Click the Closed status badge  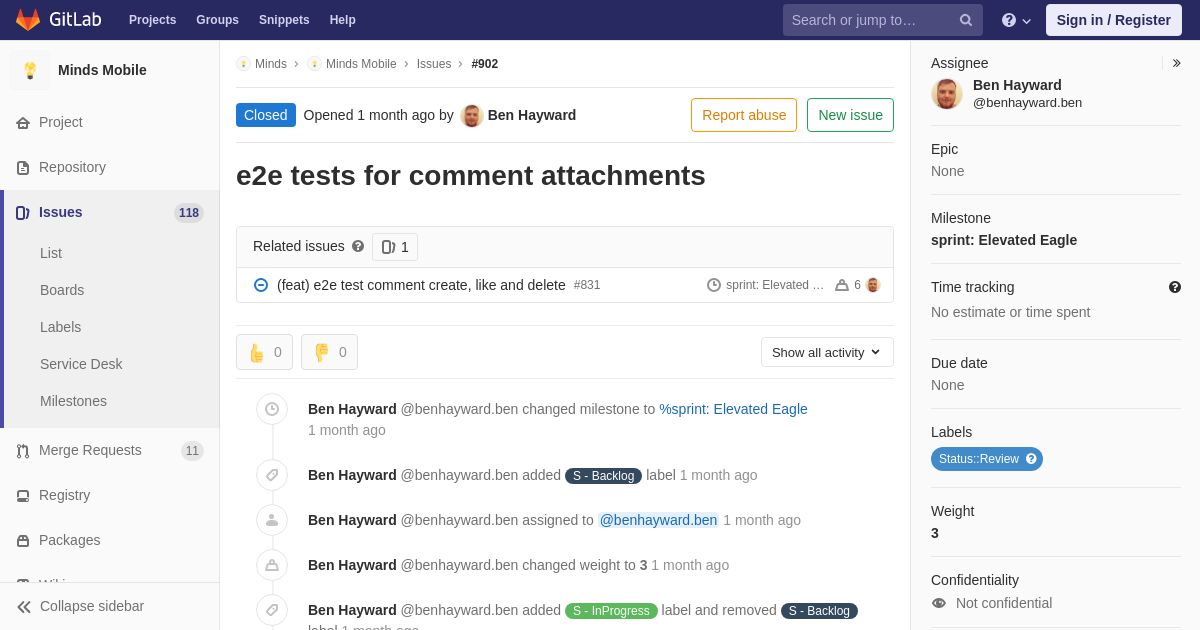coord(266,115)
